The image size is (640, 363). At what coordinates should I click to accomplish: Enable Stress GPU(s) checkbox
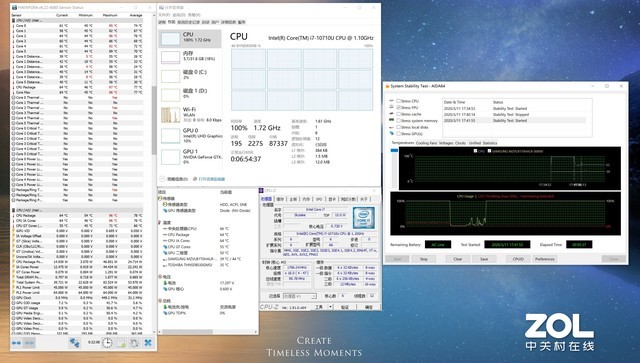(x=399, y=134)
